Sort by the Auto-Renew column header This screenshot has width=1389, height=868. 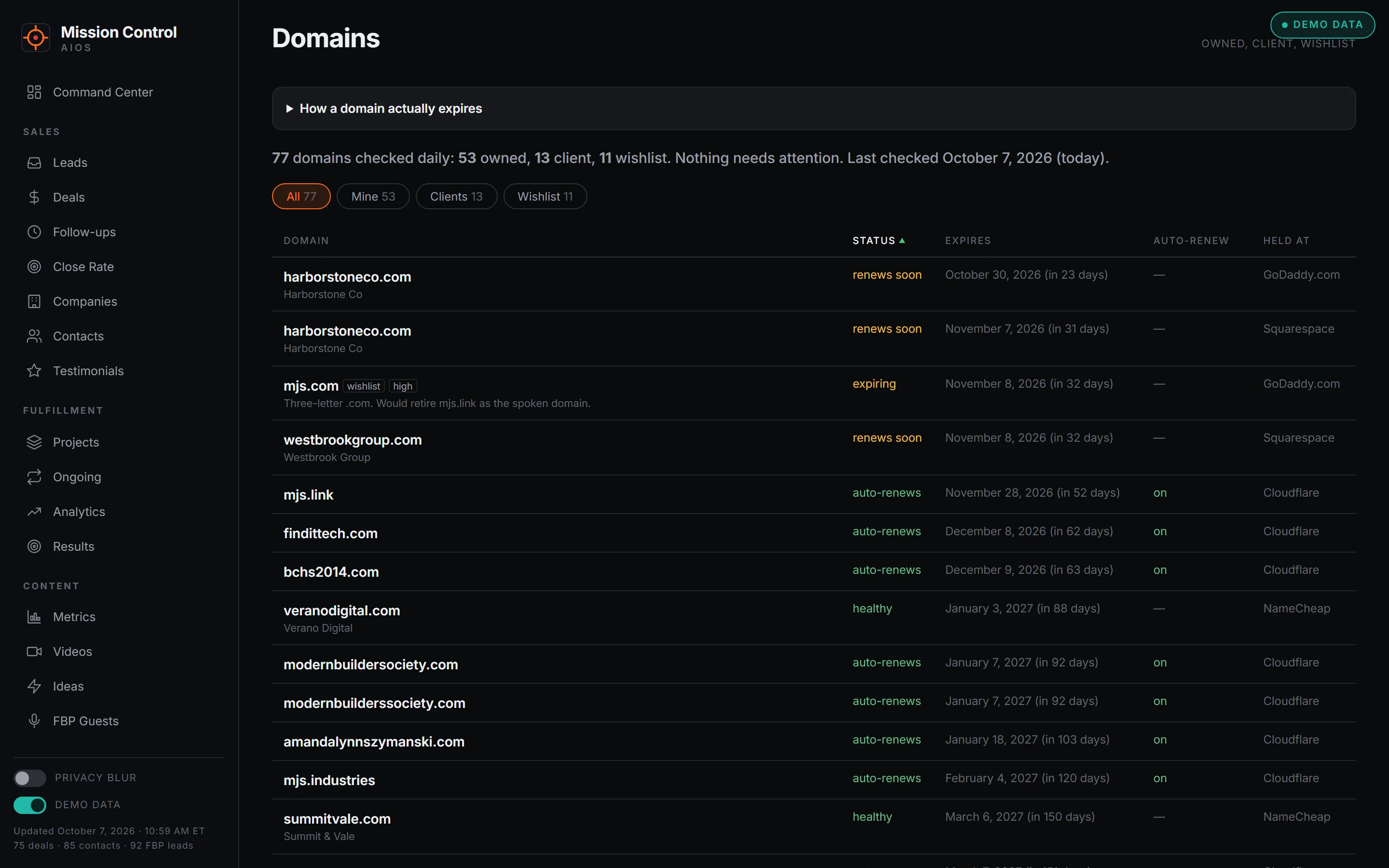coord(1191,241)
